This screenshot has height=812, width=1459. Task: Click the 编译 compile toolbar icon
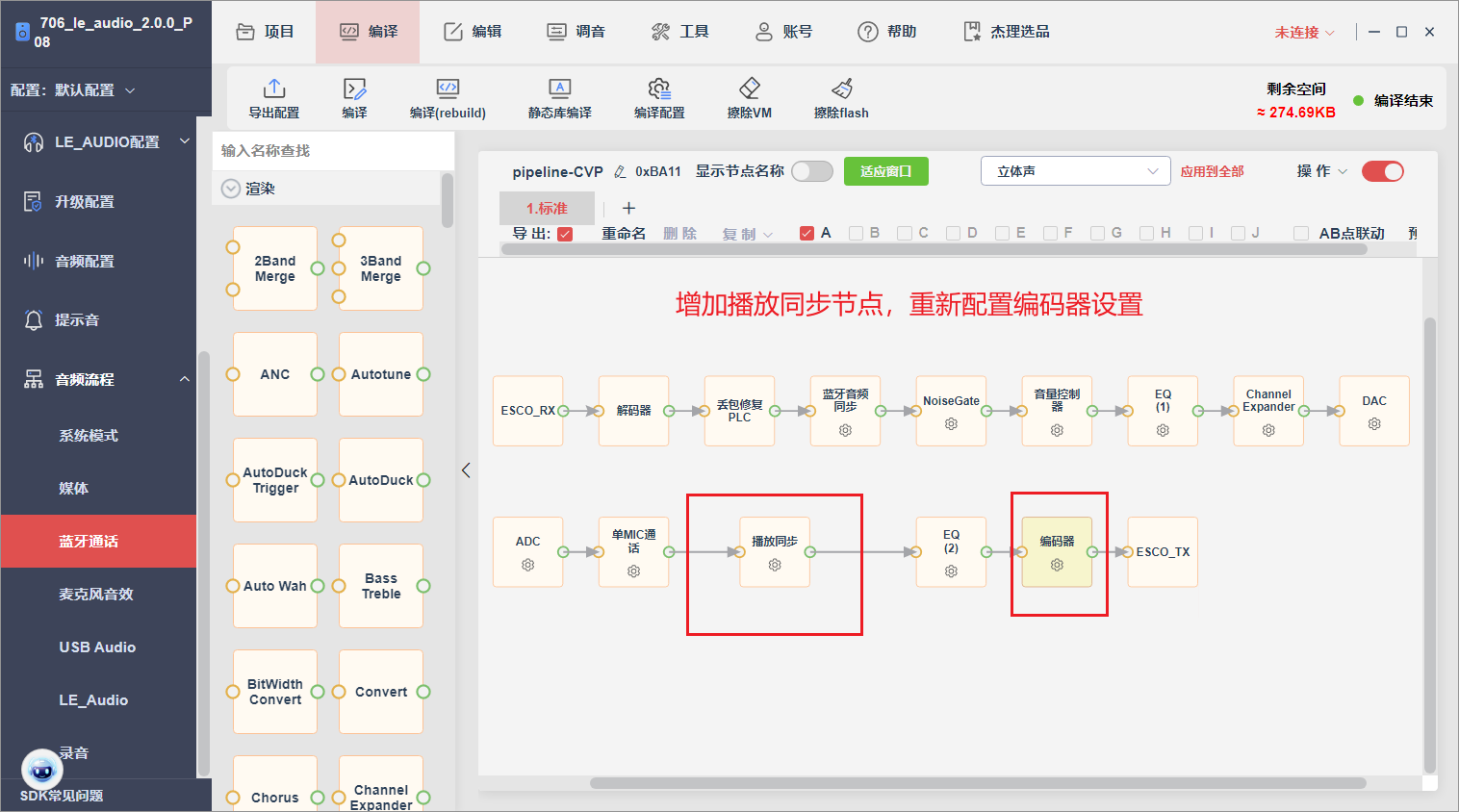click(x=354, y=89)
